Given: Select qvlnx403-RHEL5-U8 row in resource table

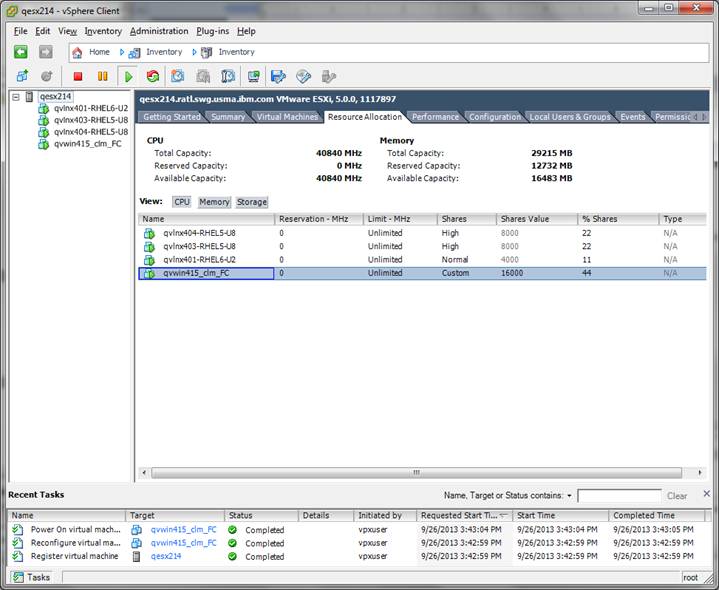Looking at the screenshot, I should (x=422, y=247).
